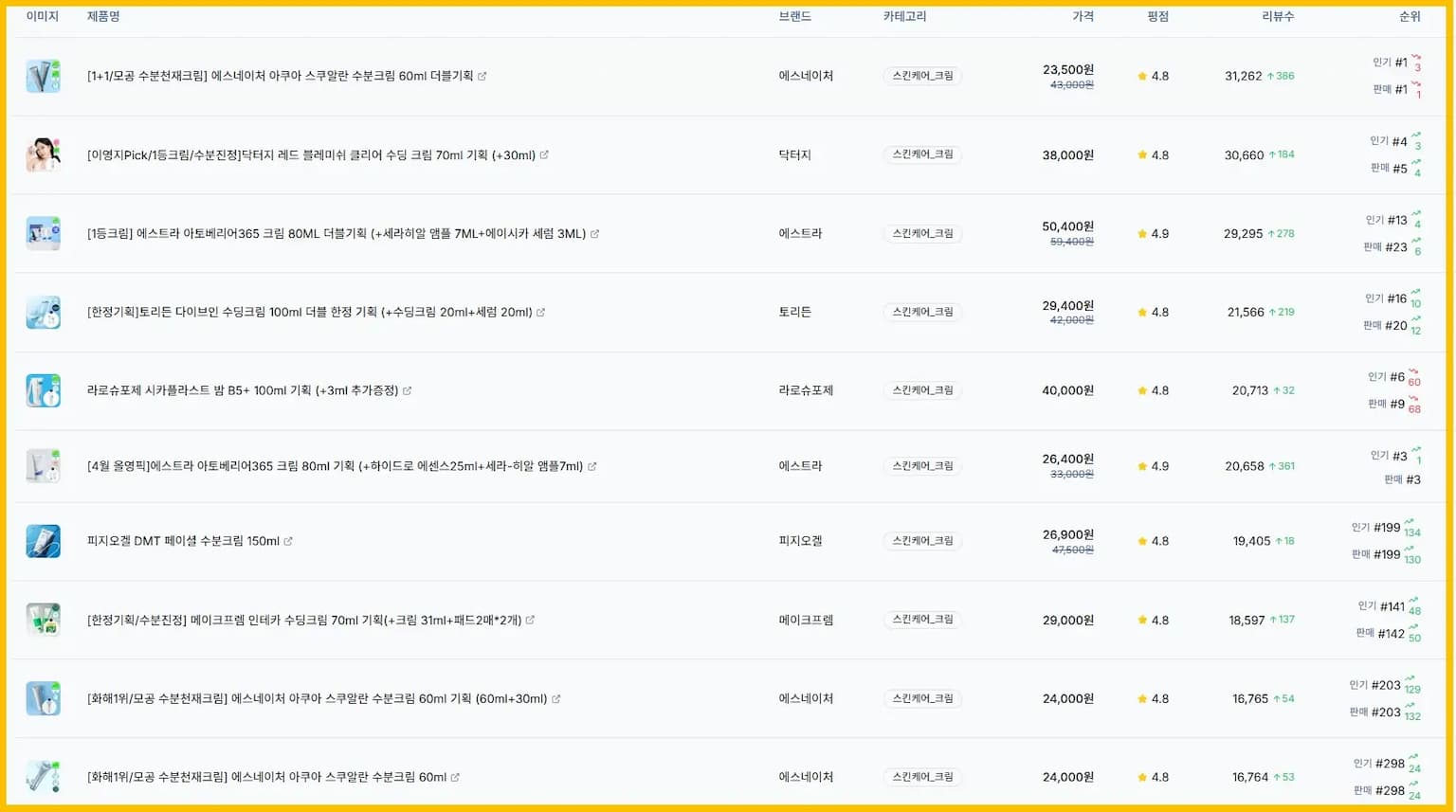Click price 50,400원
Screen dimensions: 1456x812
(x=1068, y=226)
